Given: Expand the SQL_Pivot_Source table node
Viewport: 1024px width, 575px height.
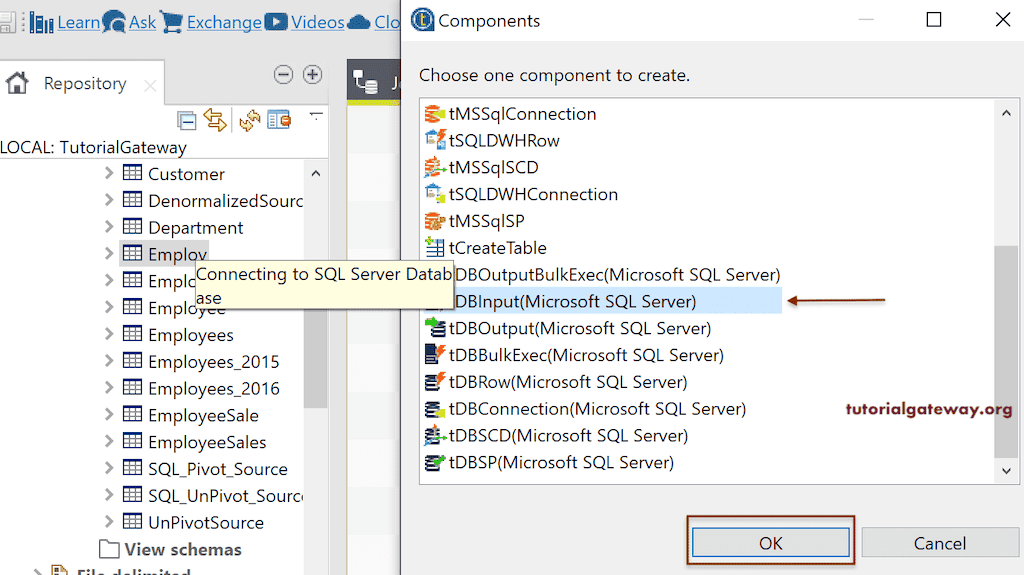Looking at the screenshot, I should coord(108,468).
